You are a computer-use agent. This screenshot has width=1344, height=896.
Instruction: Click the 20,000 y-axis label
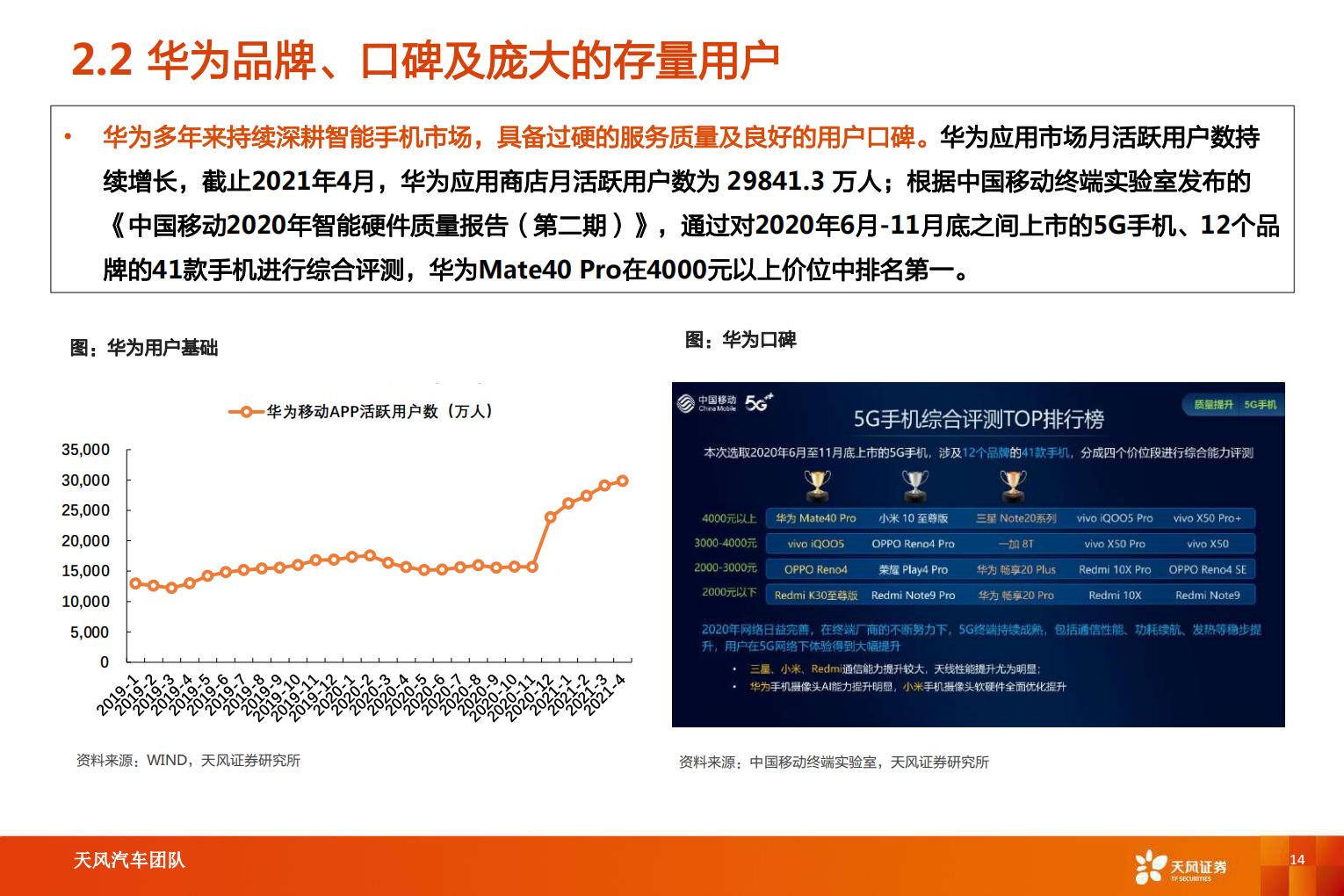[85, 541]
